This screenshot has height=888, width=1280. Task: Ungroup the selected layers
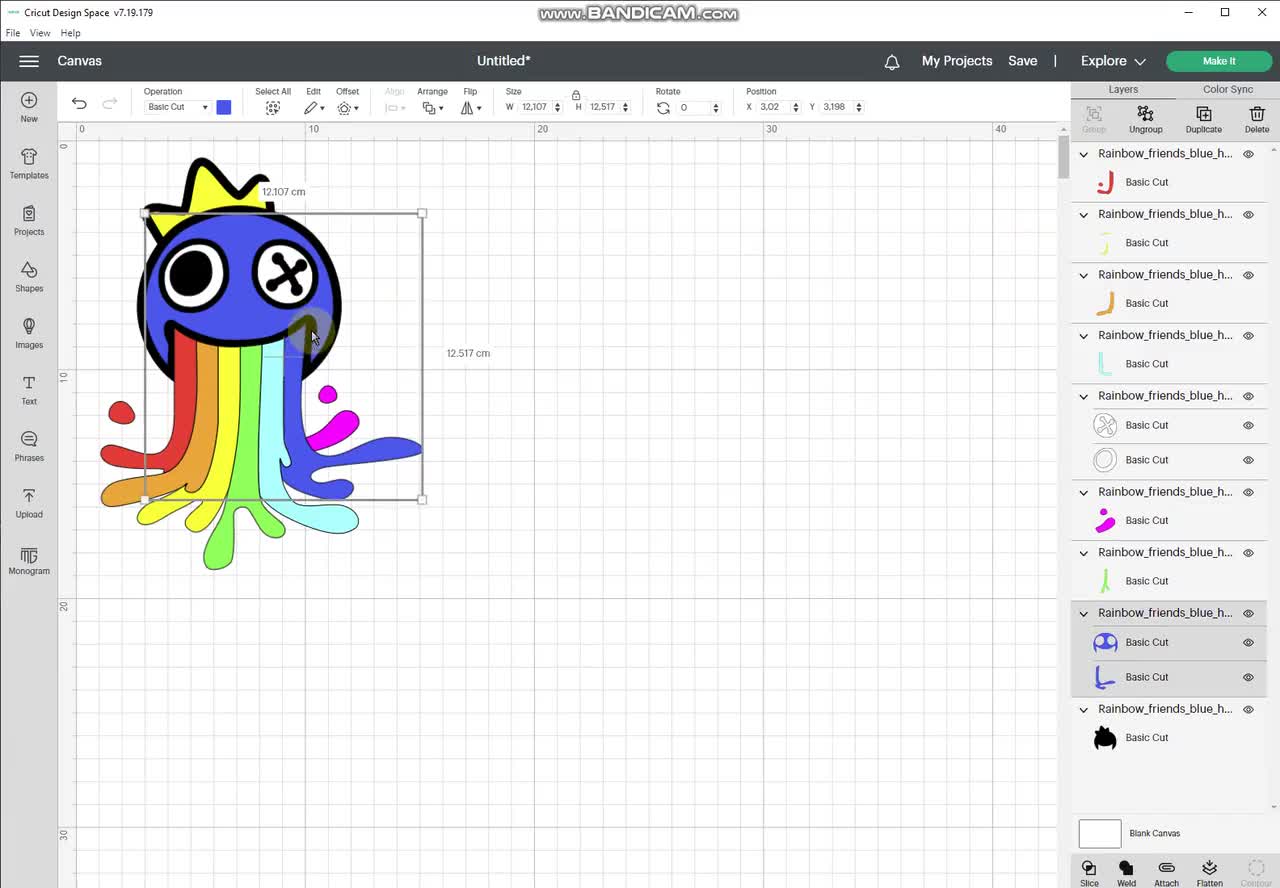point(1146,120)
